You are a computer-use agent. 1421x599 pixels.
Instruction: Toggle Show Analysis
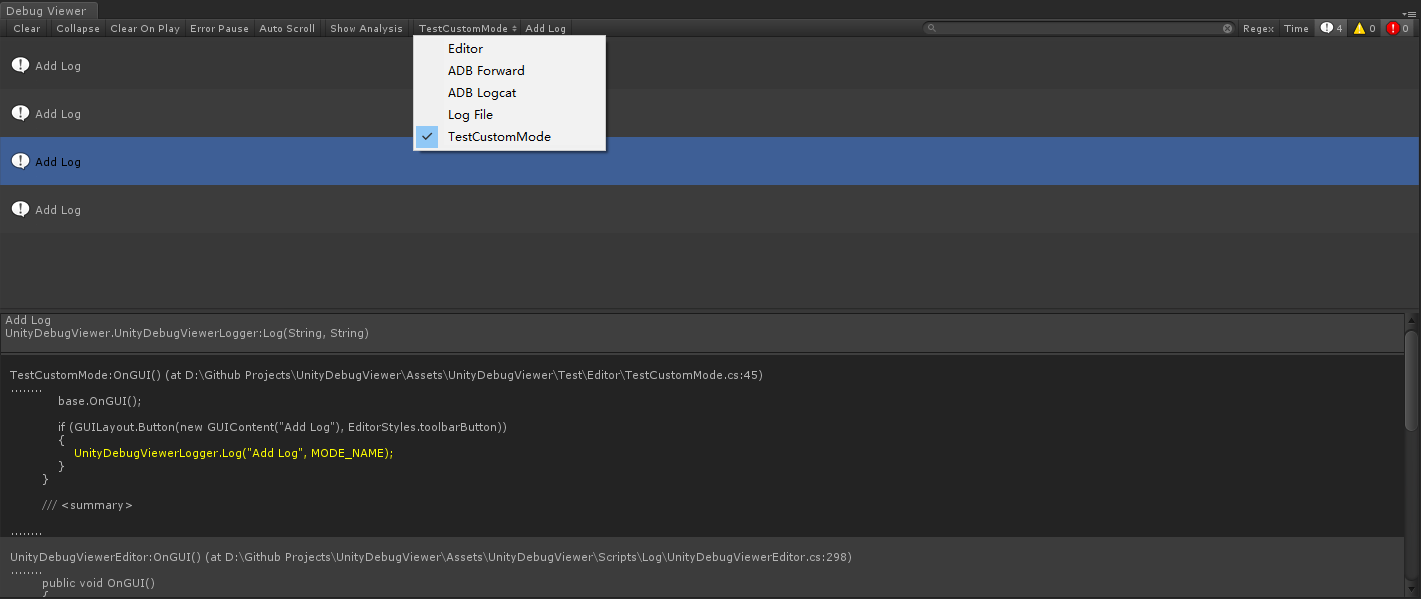(x=366, y=28)
